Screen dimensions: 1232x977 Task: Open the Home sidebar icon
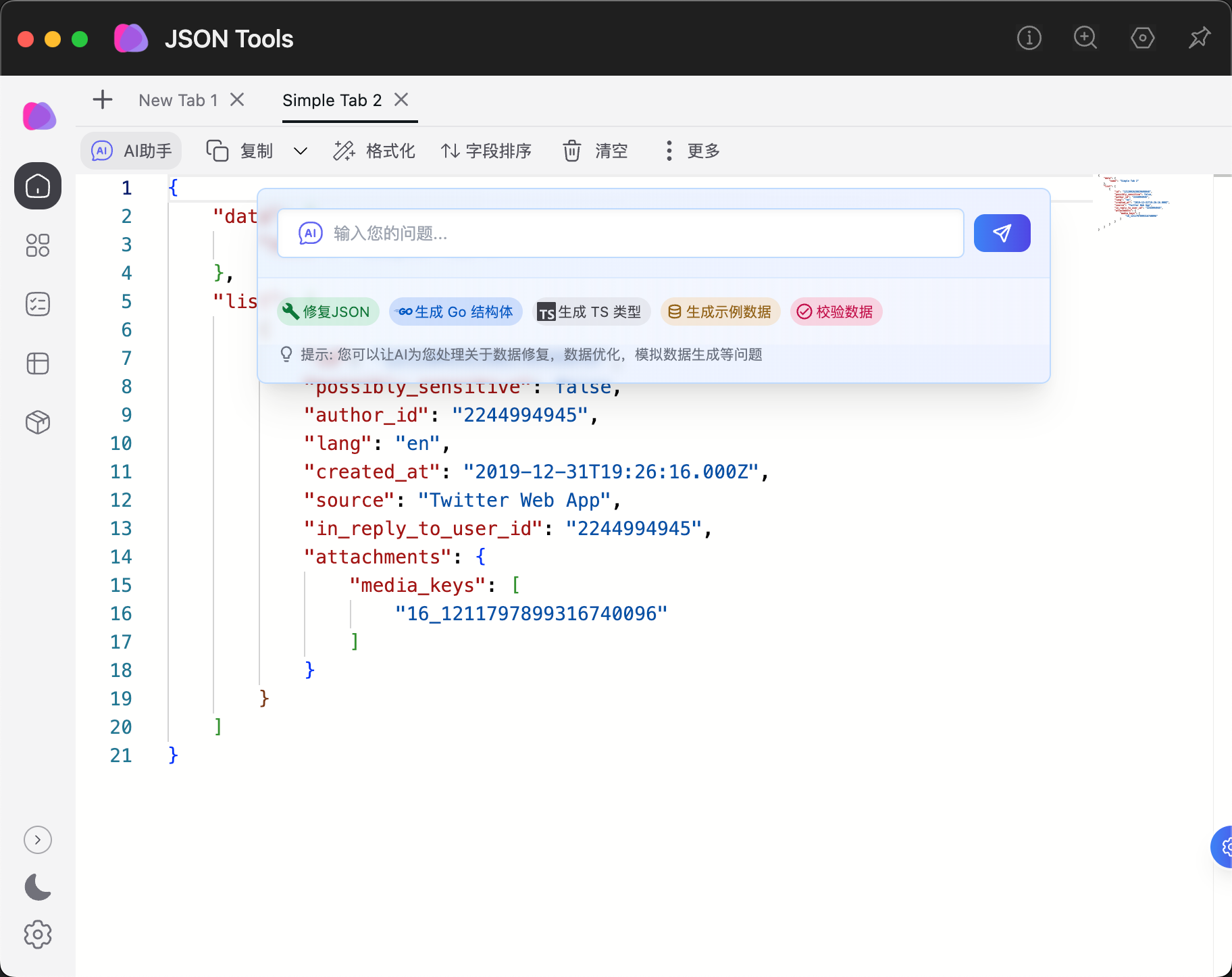coord(38,186)
